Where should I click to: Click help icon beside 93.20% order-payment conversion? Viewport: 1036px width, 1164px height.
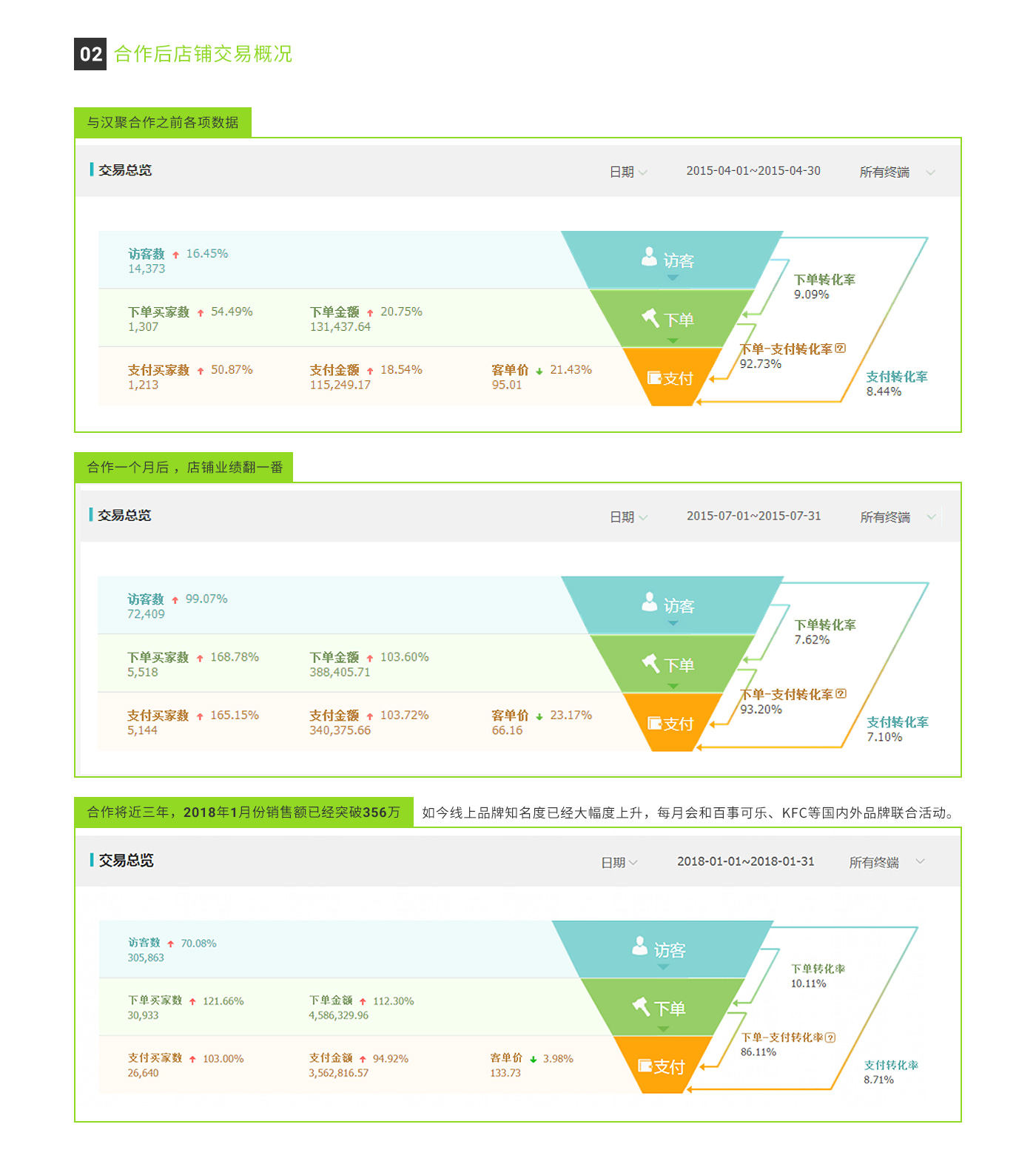841,694
